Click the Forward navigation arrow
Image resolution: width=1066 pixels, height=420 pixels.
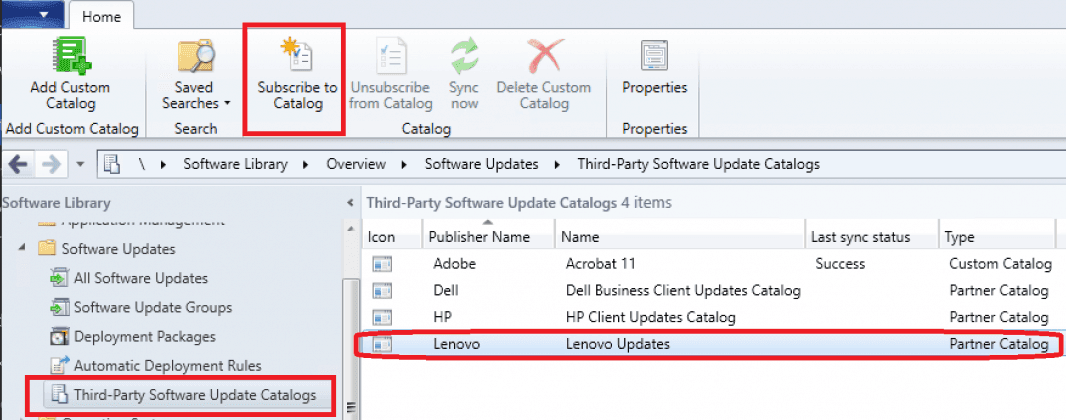[x=51, y=164]
